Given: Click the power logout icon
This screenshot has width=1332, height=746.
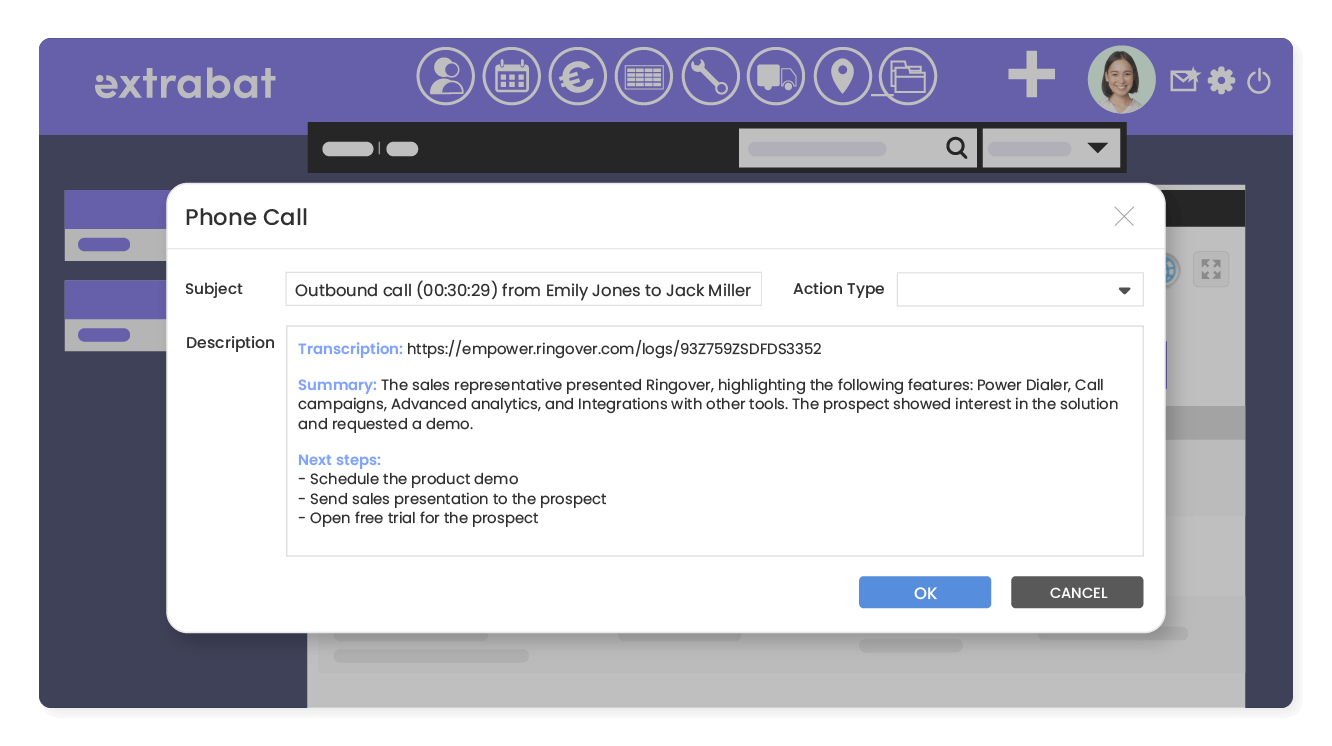Looking at the screenshot, I should click(1259, 81).
